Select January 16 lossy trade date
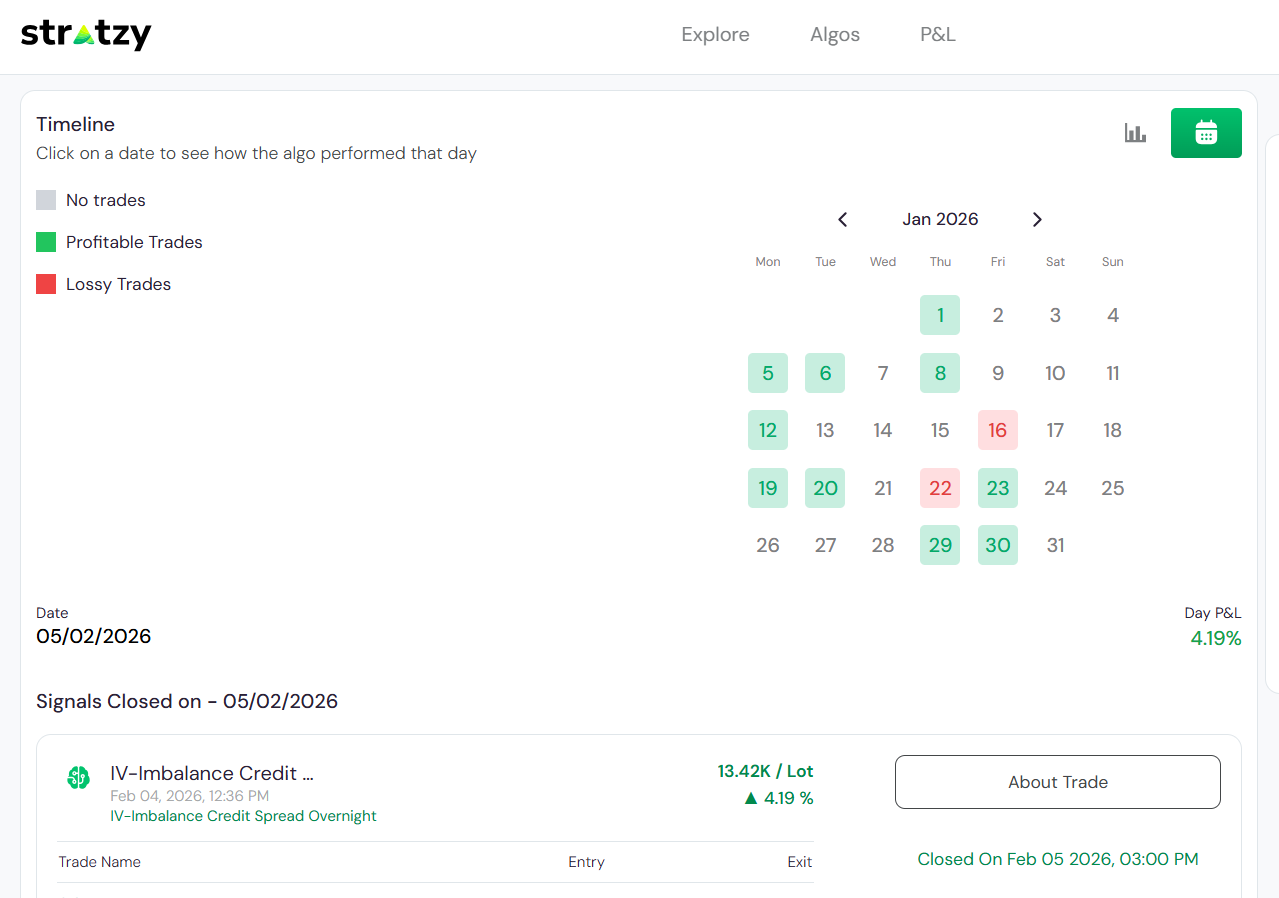Image resolution: width=1279 pixels, height=898 pixels. click(x=997, y=430)
